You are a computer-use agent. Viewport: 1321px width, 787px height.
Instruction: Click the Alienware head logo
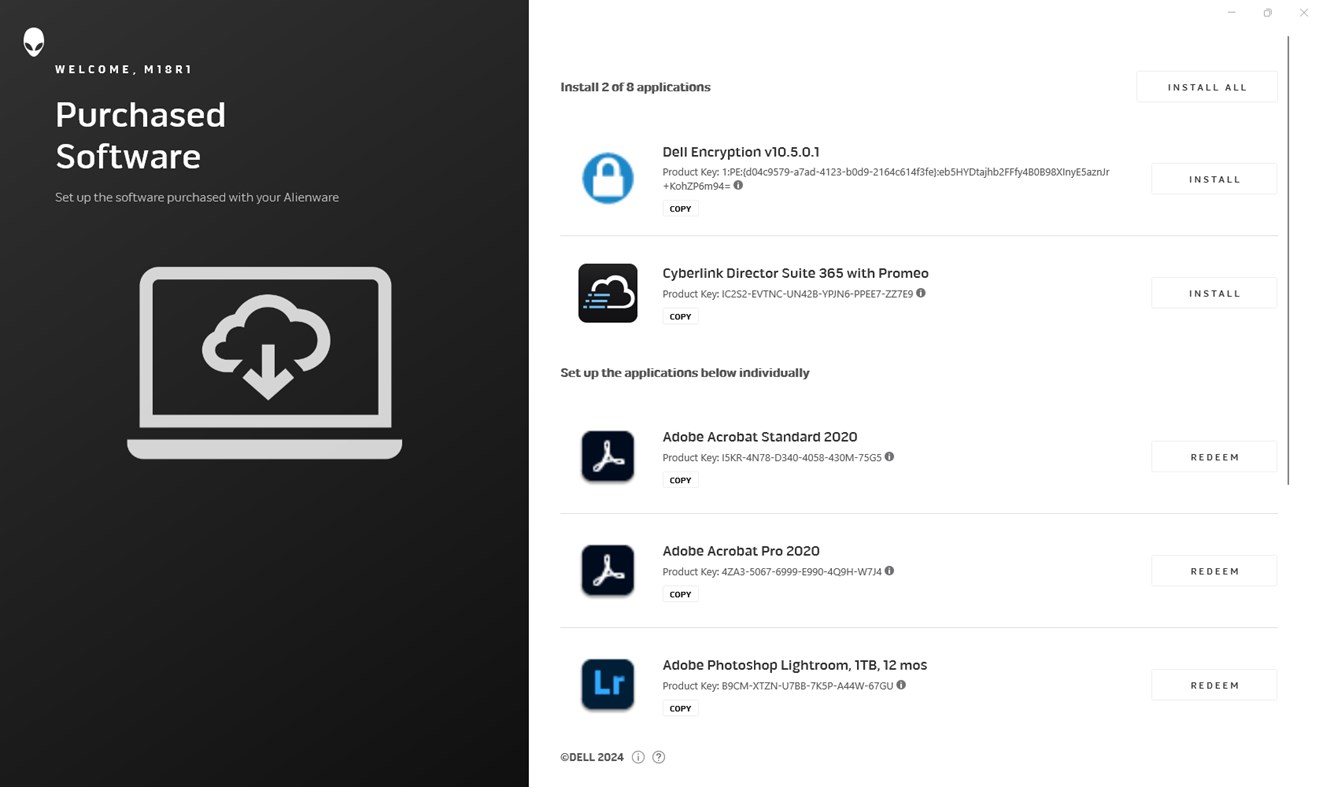tap(34, 42)
